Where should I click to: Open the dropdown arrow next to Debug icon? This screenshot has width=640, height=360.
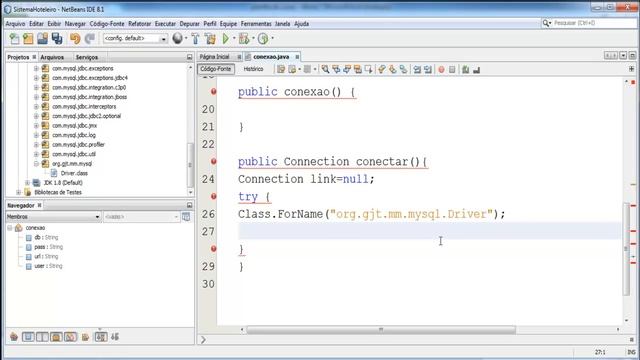[253, 38]
